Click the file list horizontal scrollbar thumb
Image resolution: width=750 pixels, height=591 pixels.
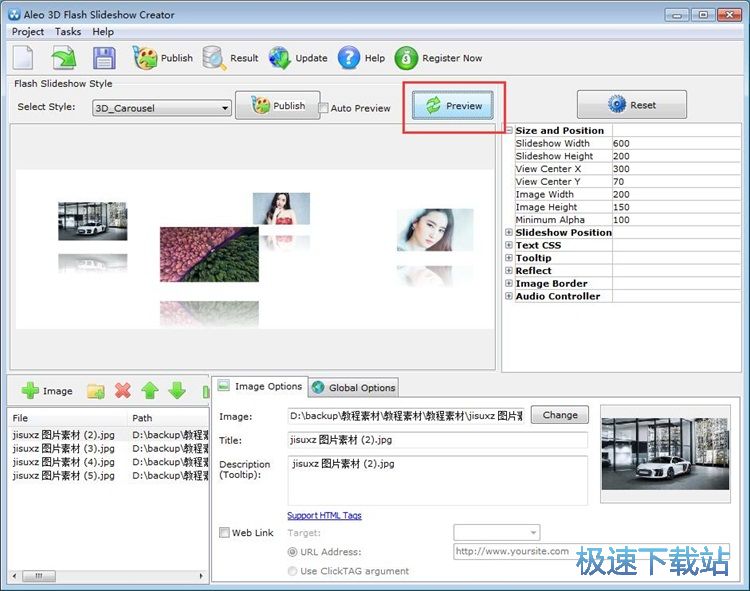click(39, 576)
